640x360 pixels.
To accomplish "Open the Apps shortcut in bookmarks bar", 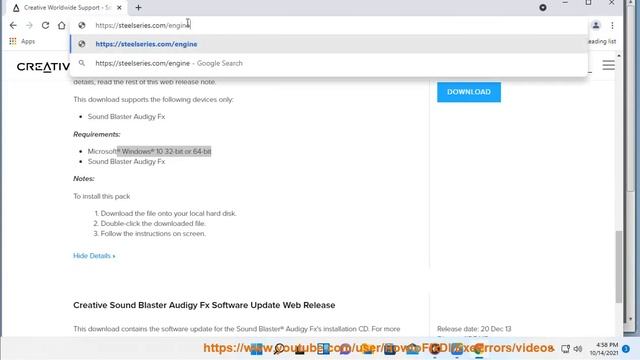I will point(22,41).
